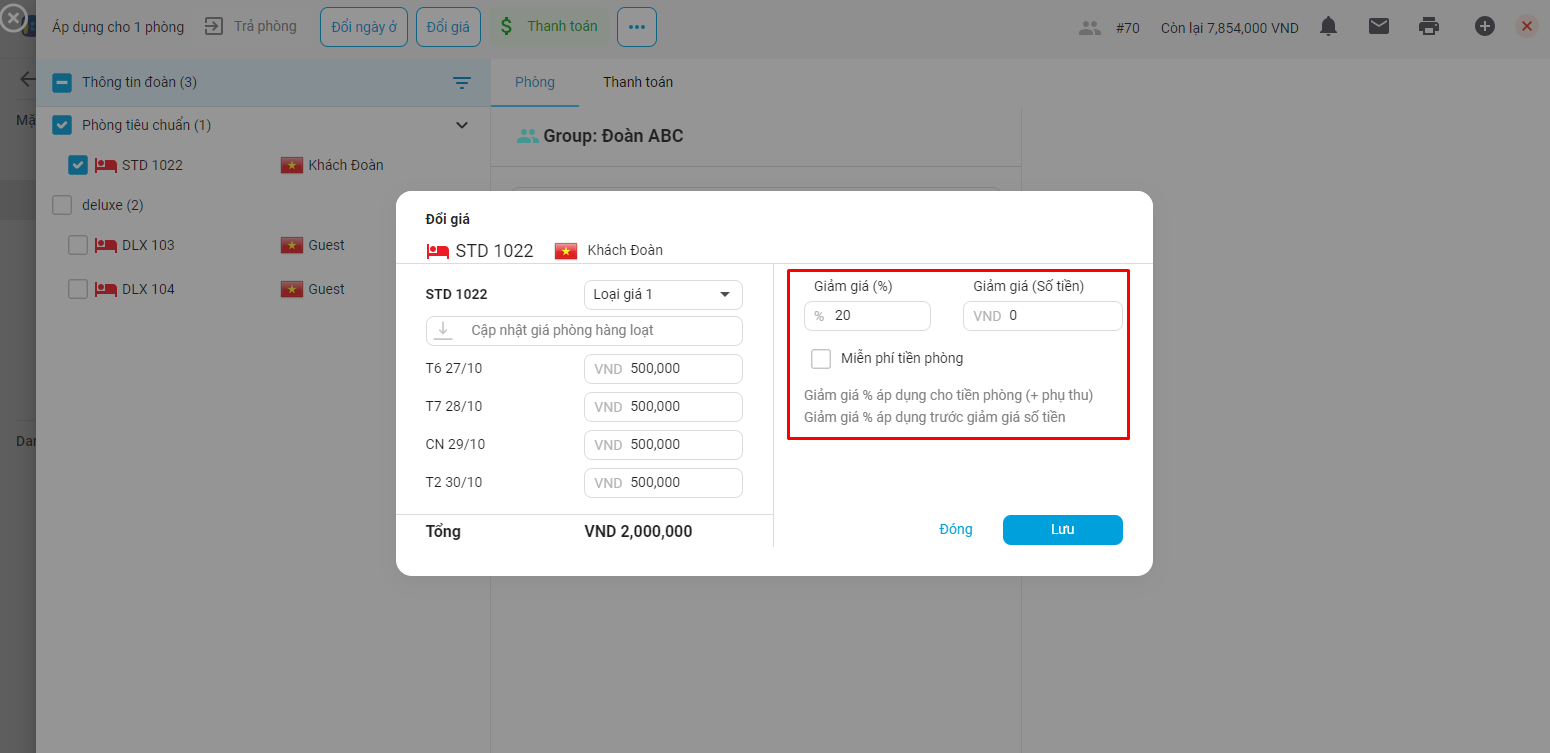
Task: Click the T6 27/10 price field
Action: tap(680, 369)
